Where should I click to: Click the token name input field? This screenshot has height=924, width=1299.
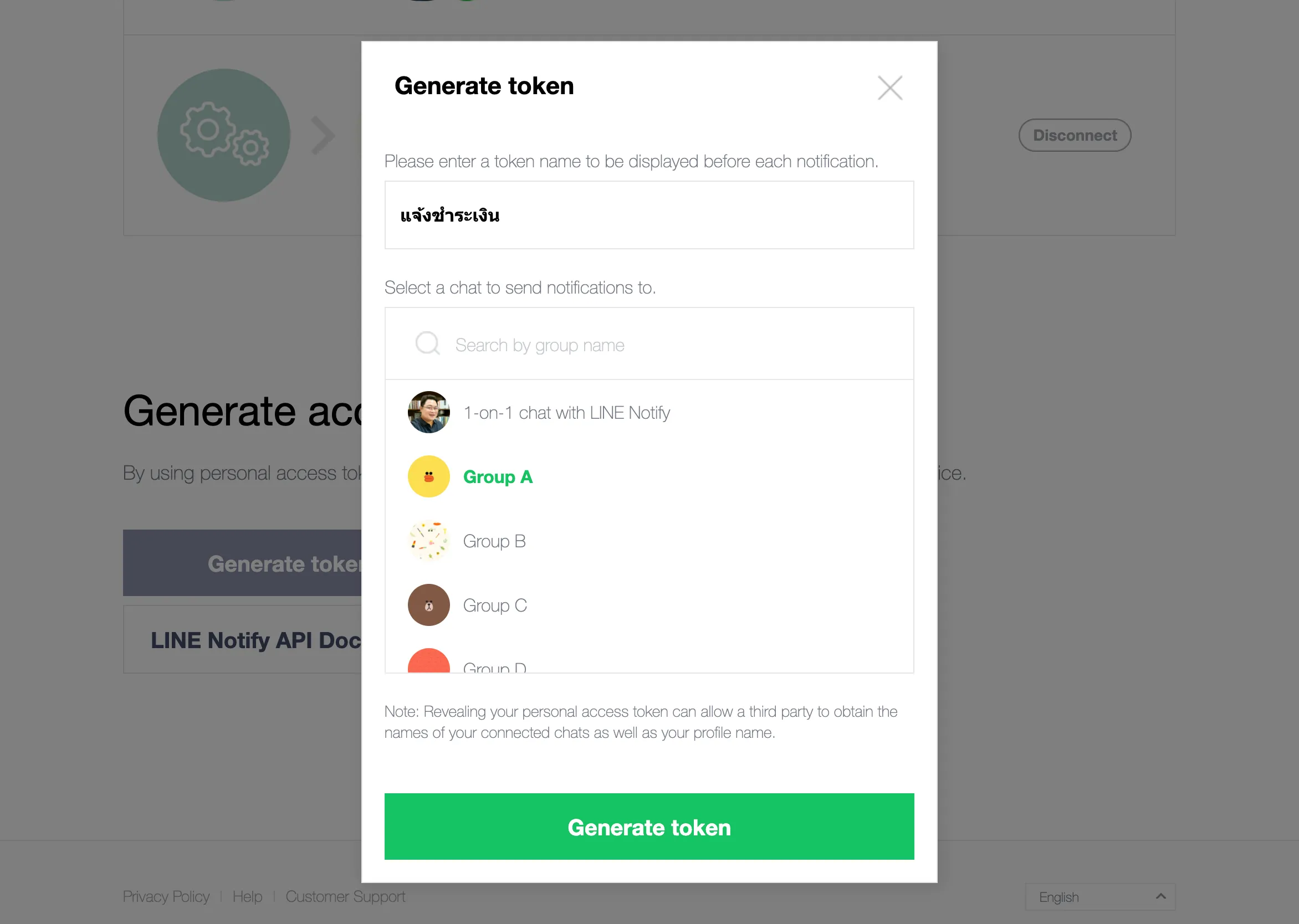coord(649,215)
